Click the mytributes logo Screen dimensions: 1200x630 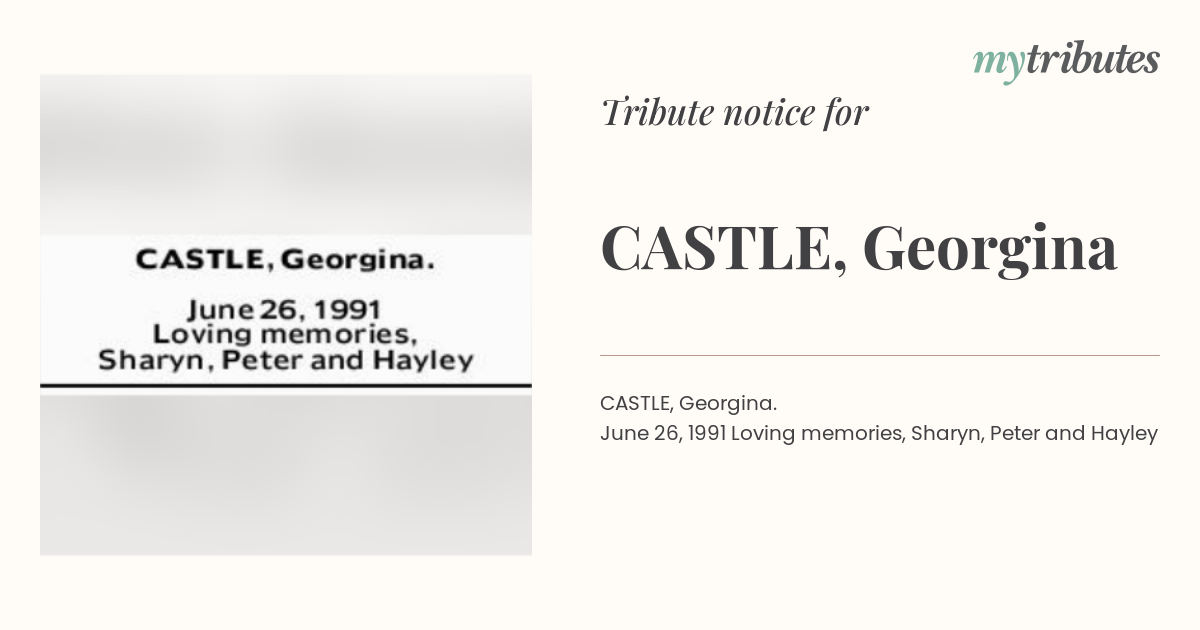pyautogui.click(x=1066, y=61)
